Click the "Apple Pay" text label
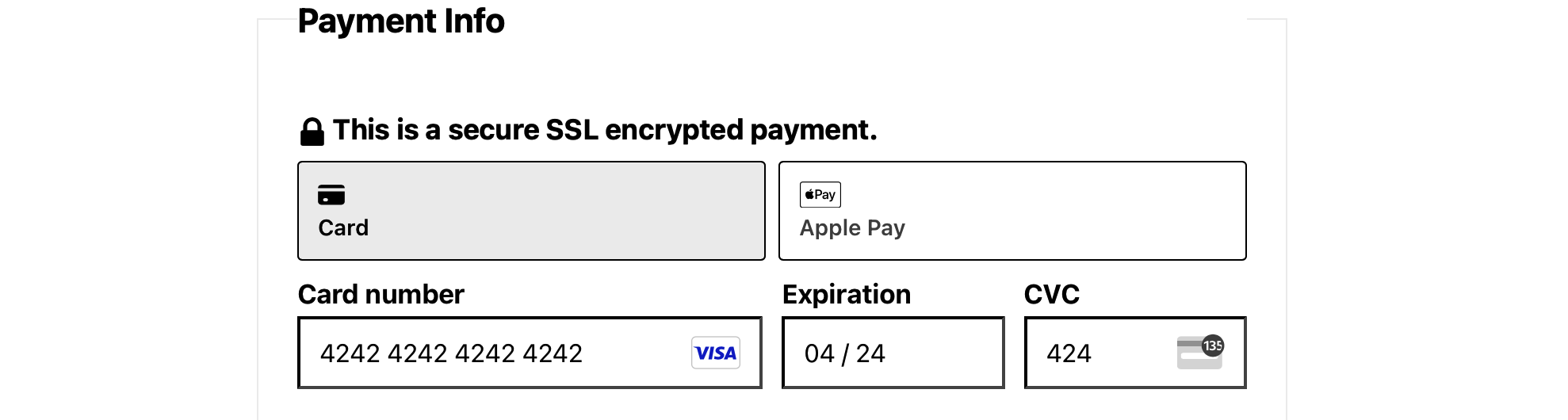The height and width of the screenshot is (420, 1568). 852,228
